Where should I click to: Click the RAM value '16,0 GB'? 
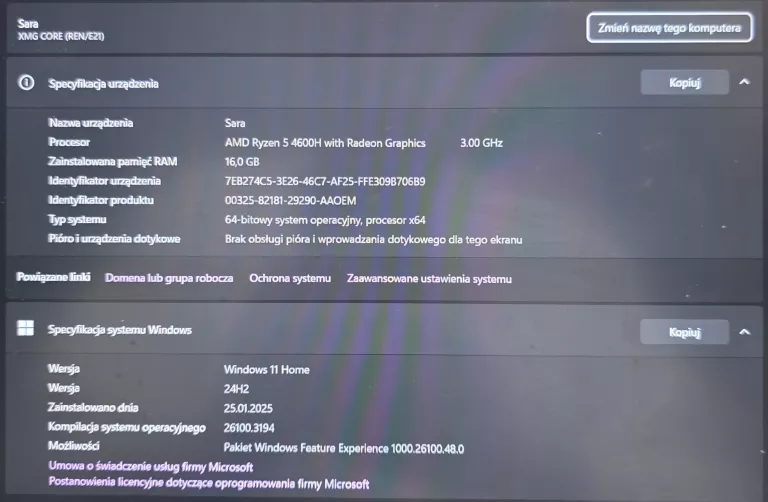[x=242, y=162]
